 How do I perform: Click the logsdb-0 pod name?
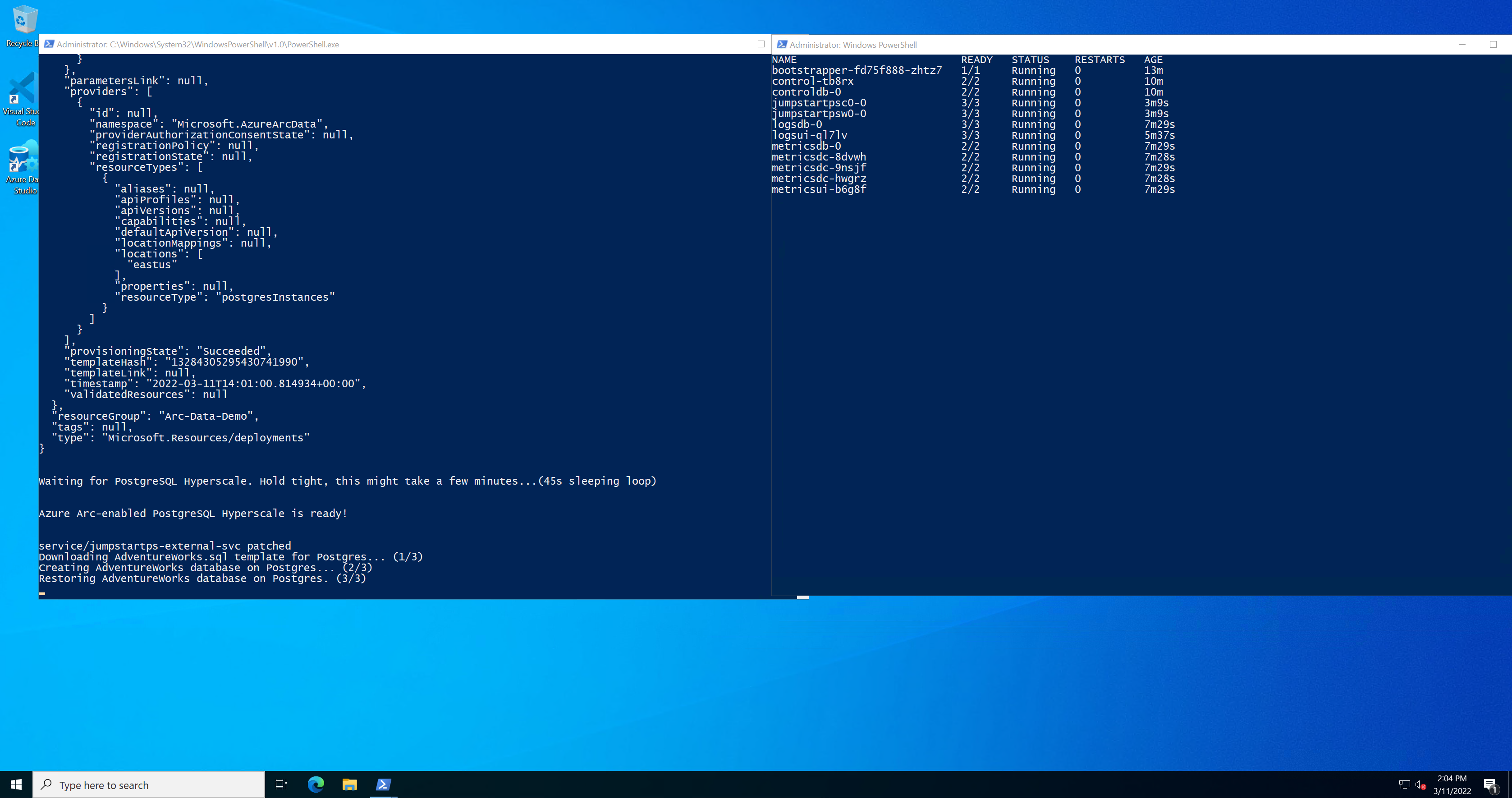coord(797,124)
